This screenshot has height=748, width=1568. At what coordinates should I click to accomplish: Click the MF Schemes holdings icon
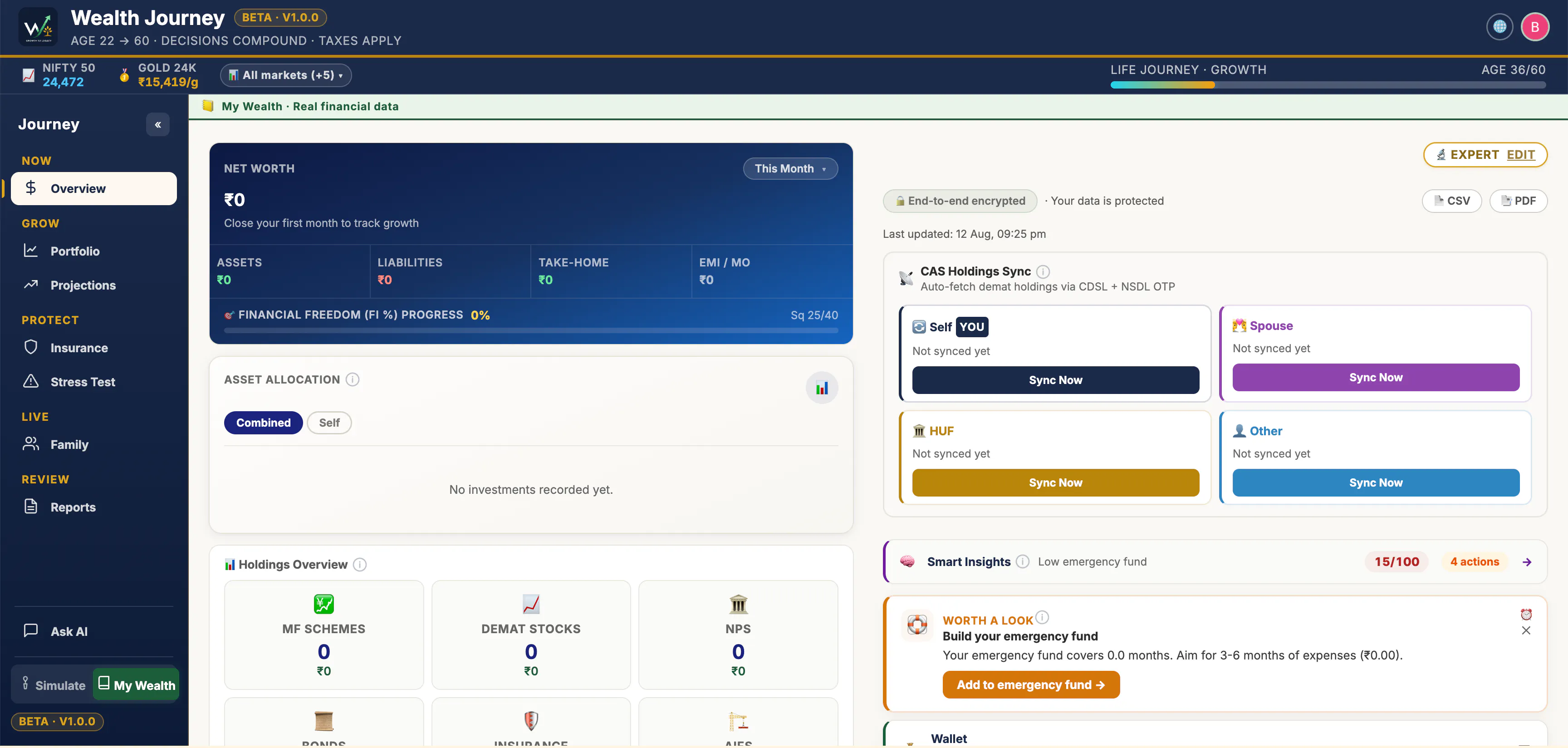click(324, 604)
